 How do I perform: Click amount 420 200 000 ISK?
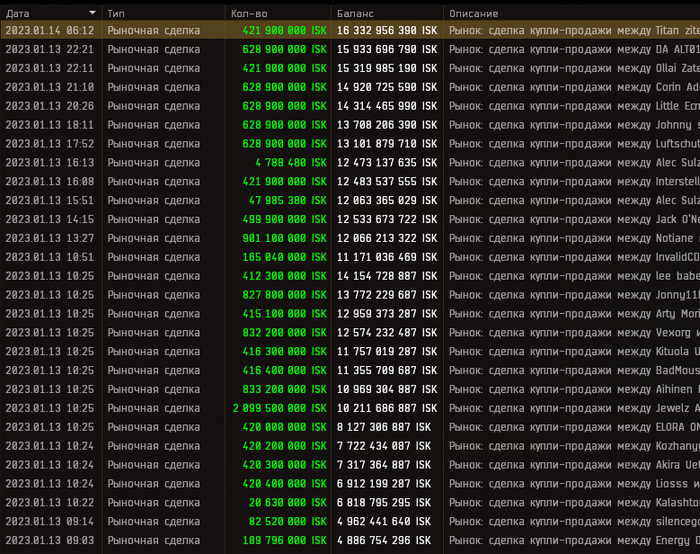pos(285,446)
